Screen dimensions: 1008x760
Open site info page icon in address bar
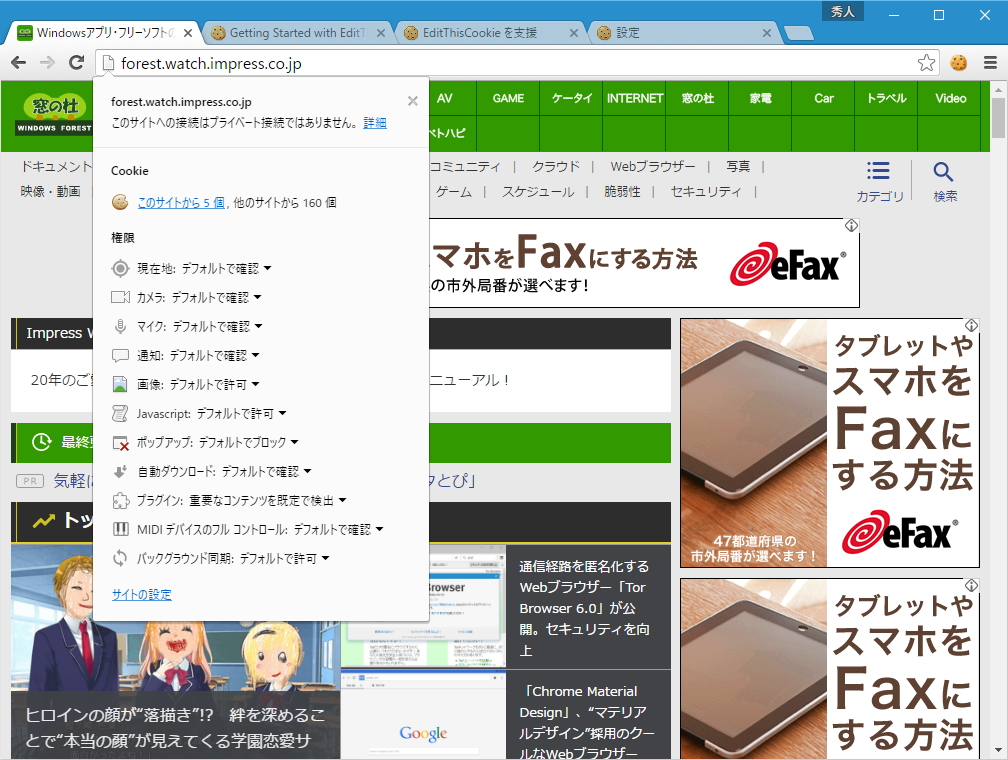tap(109, 63)
